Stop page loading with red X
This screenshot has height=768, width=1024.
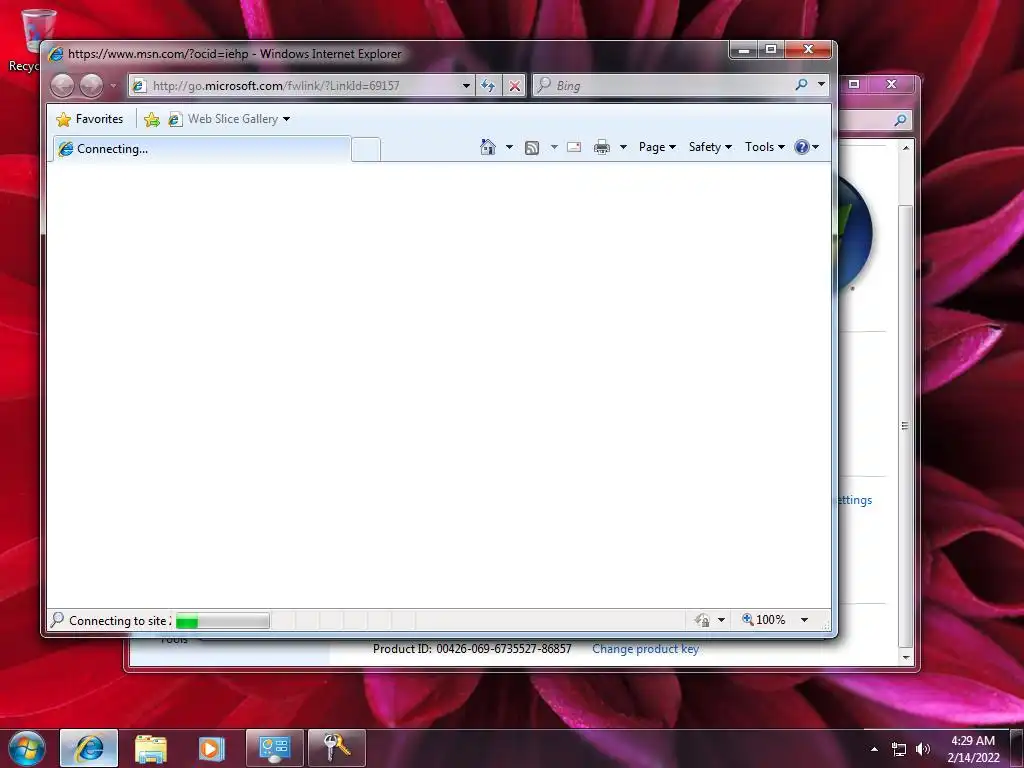pyautogui.click(x=515, y=86)
